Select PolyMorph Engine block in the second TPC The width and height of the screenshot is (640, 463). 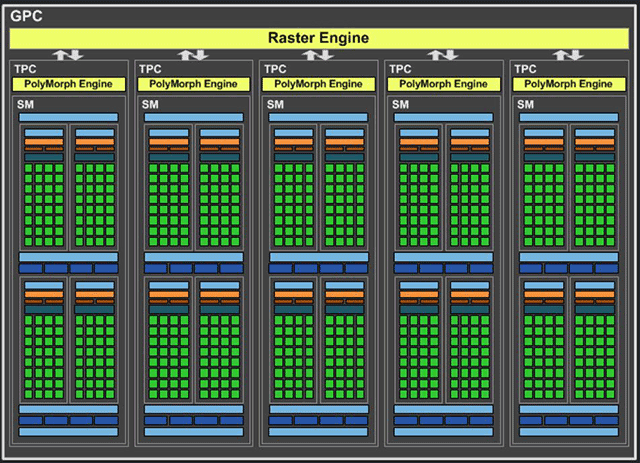(x=193, y=84)
